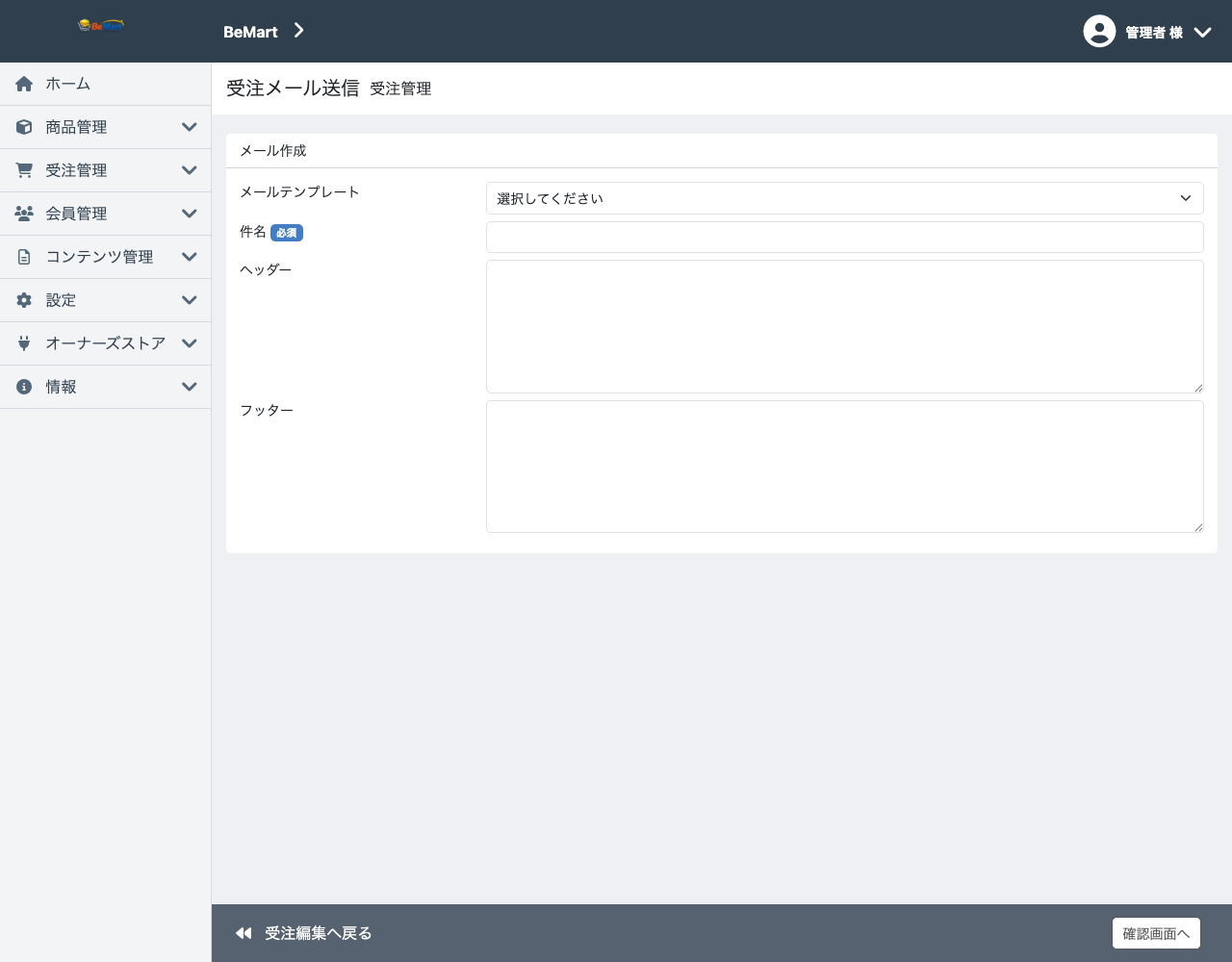Viewport: 1232px width, 962px height.
Task: Click the admin user avatar icon
Action: [x=1099, y=31]
